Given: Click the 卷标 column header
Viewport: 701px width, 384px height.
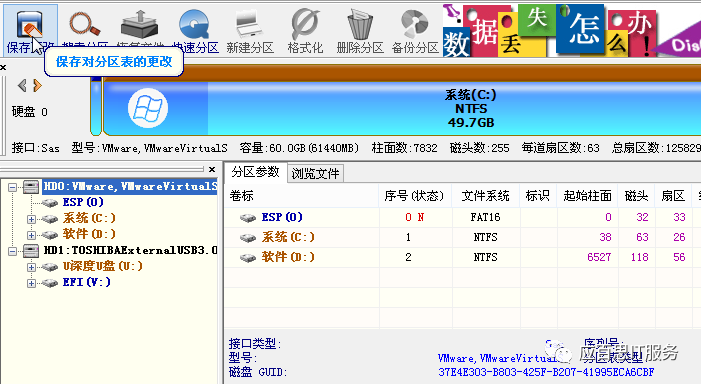Looking at the screenshot, I should click(302, 196).
